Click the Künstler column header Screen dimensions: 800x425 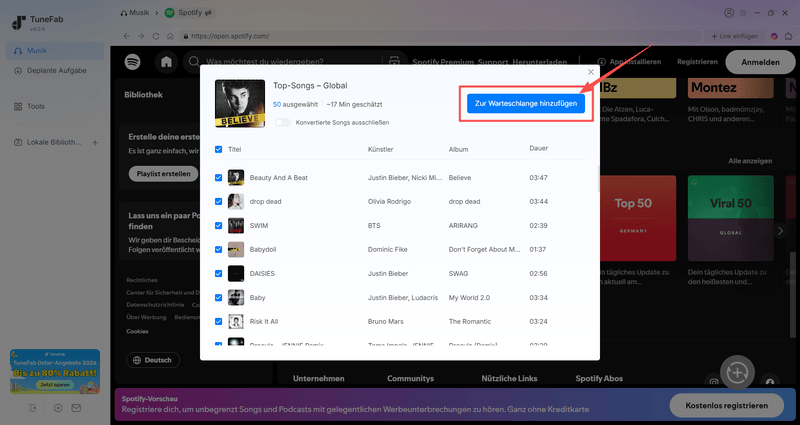pyautogui.click(x=381, y=149)
